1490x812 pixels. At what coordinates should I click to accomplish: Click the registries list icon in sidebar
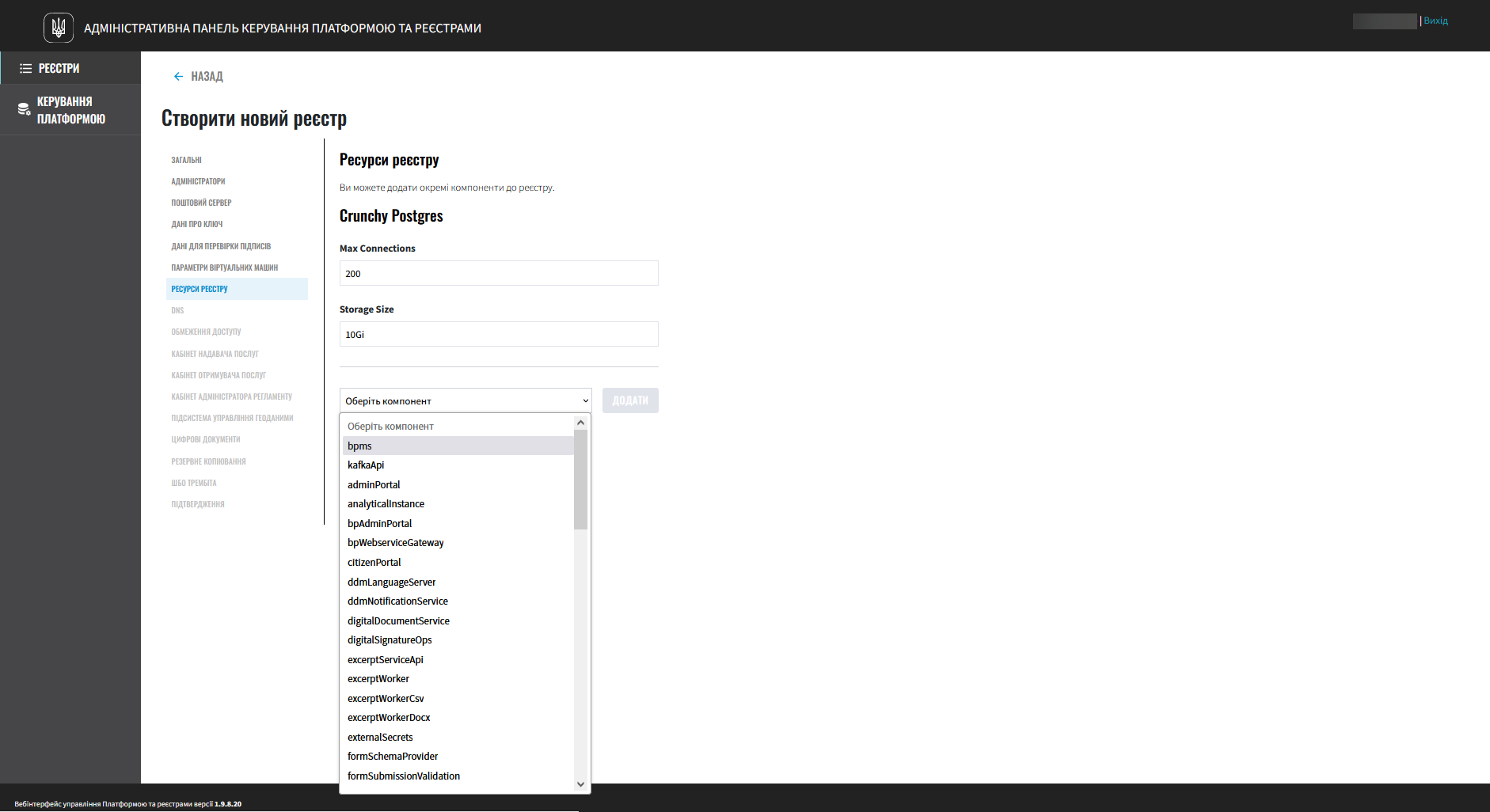point(25,69)
